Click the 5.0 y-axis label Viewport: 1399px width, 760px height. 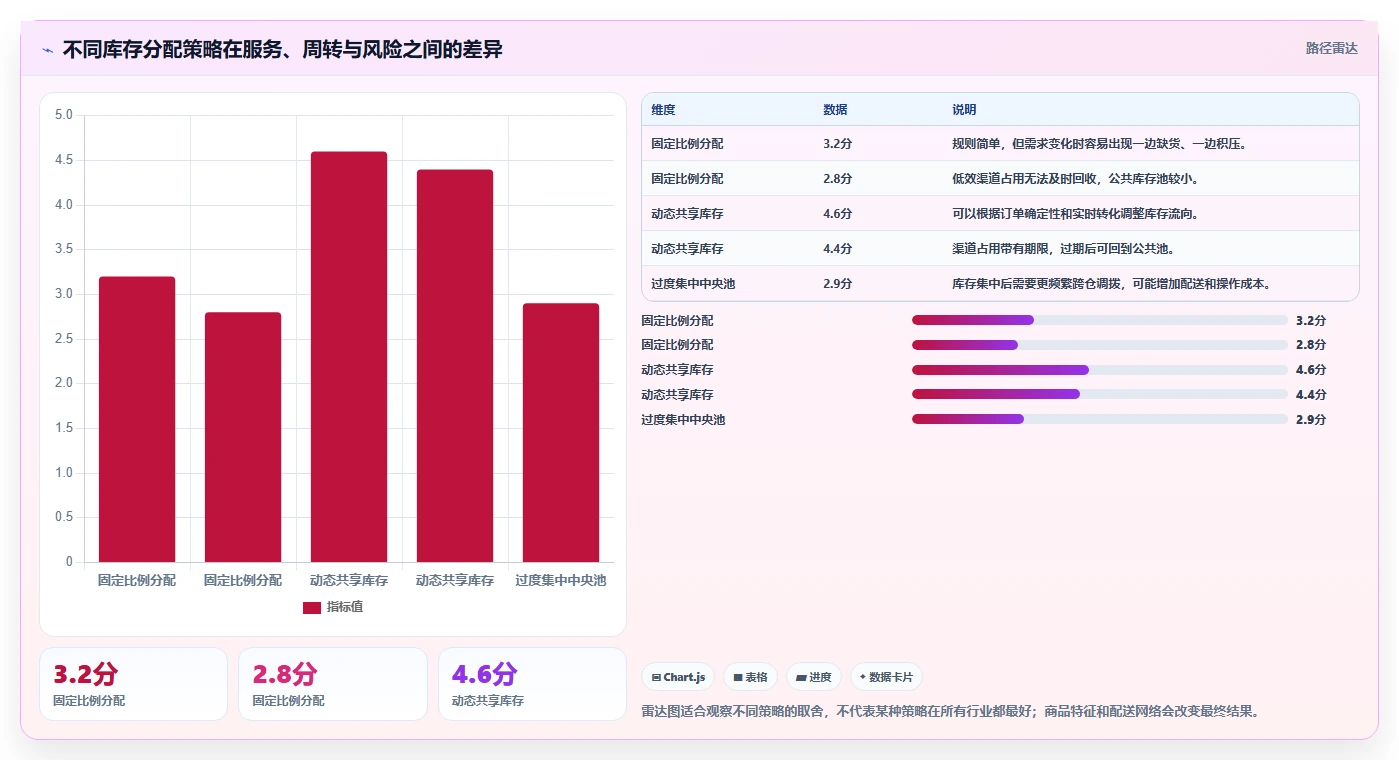[64, 115]
